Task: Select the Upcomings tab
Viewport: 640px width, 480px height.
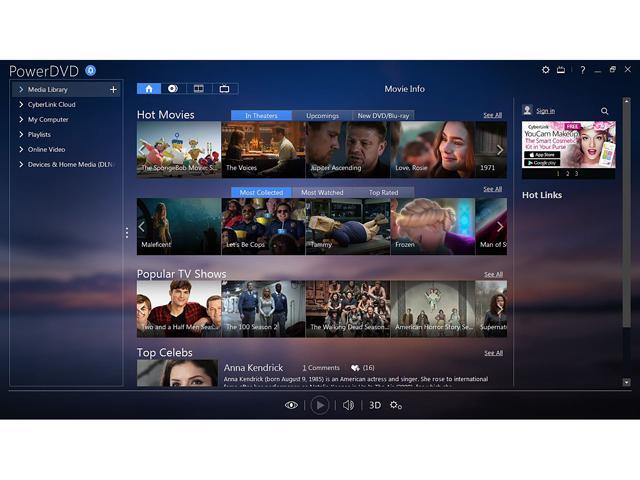Action: pyautogui.click(x=322, y=116)
